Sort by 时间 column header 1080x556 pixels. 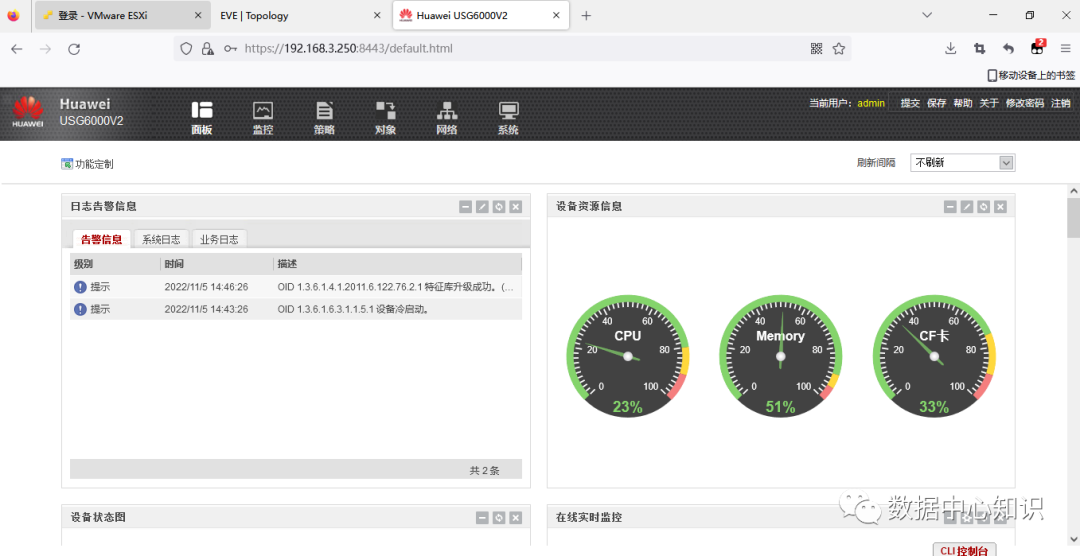(x=216, y=264)
